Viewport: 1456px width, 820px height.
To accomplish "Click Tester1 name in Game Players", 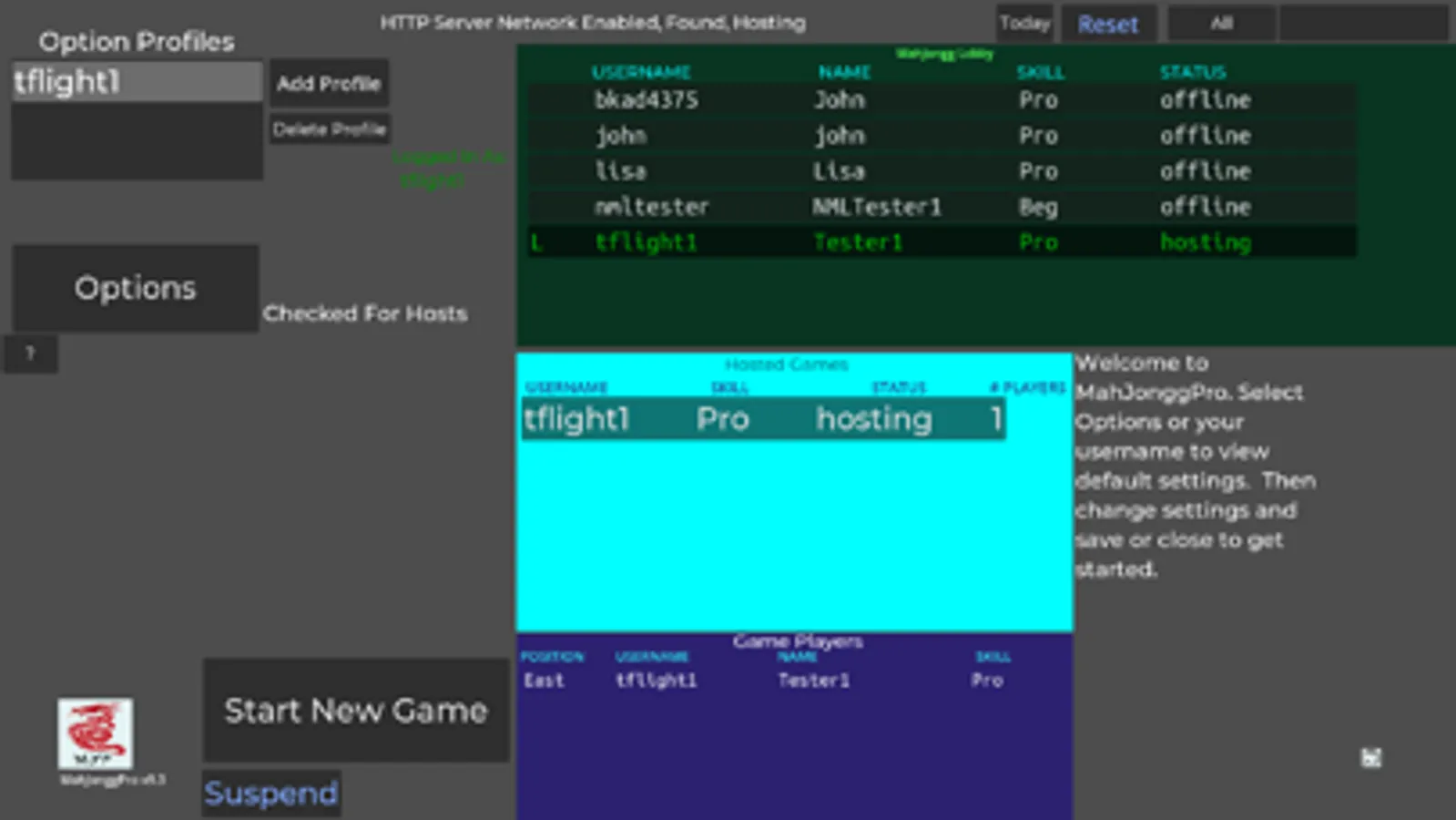I will point(813,681).
